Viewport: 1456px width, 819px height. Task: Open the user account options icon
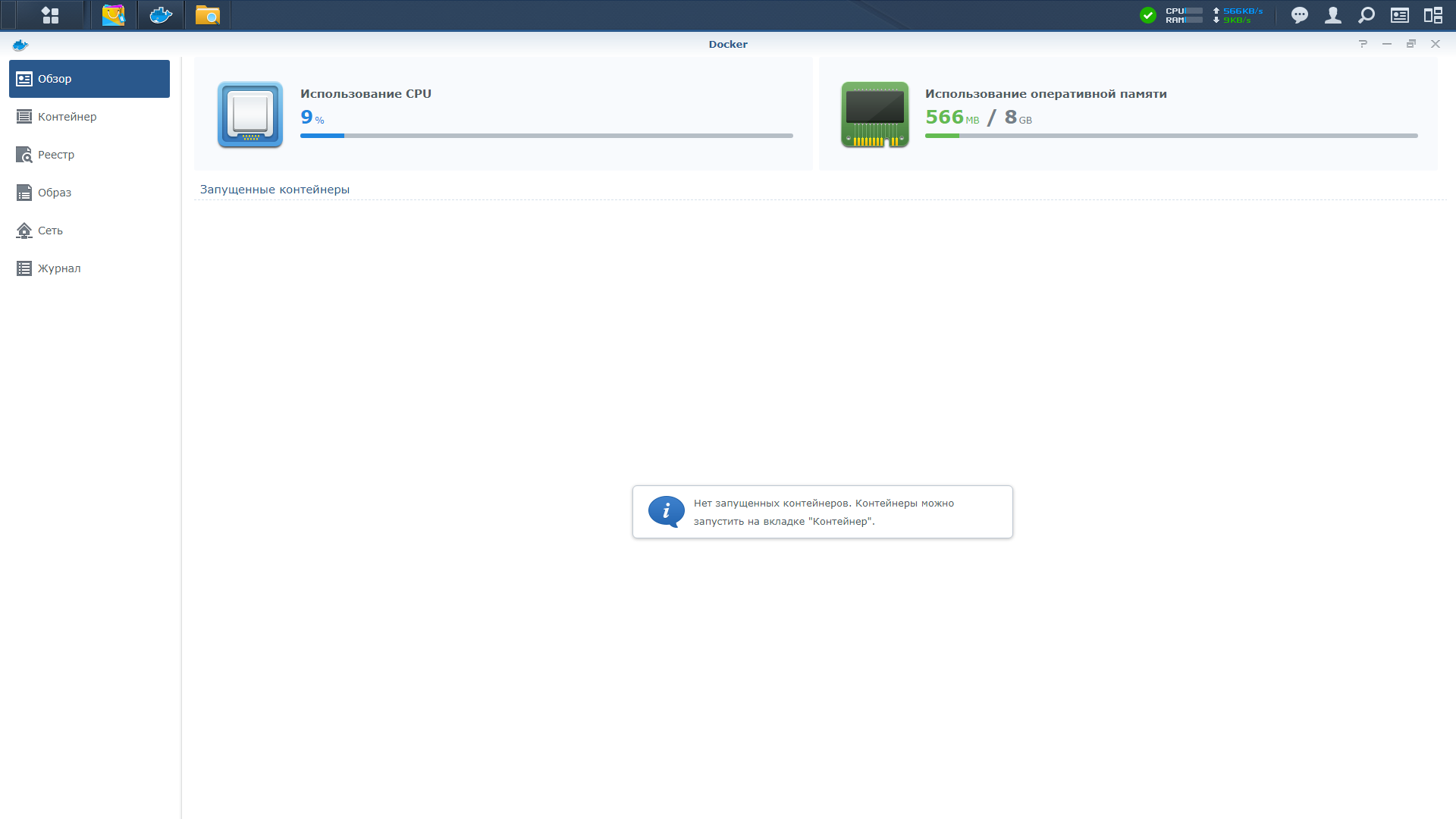(x=1333, y=15)
